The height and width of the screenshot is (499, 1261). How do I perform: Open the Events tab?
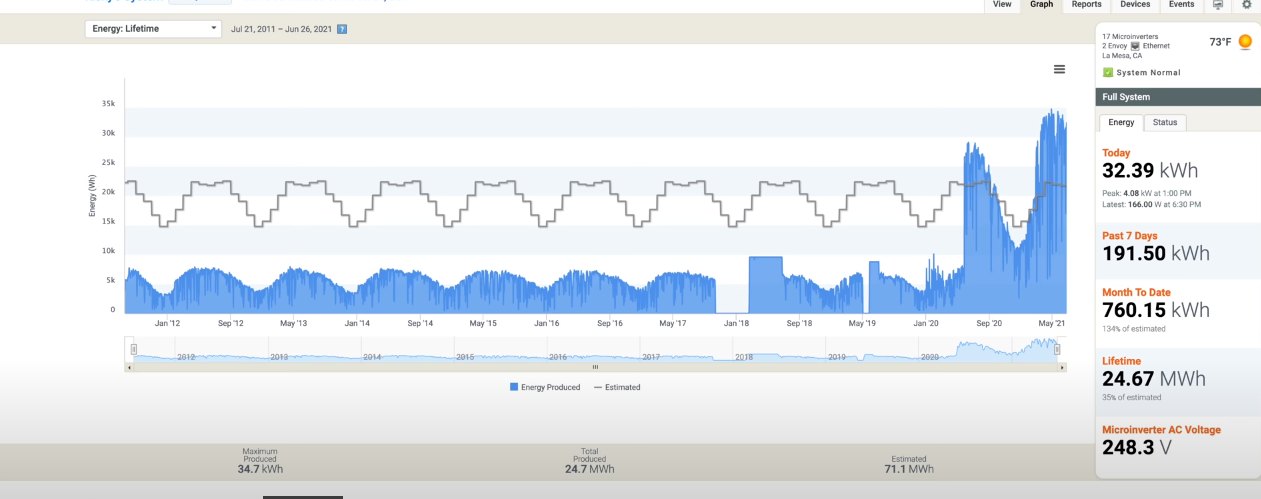tap(1181, 5)
